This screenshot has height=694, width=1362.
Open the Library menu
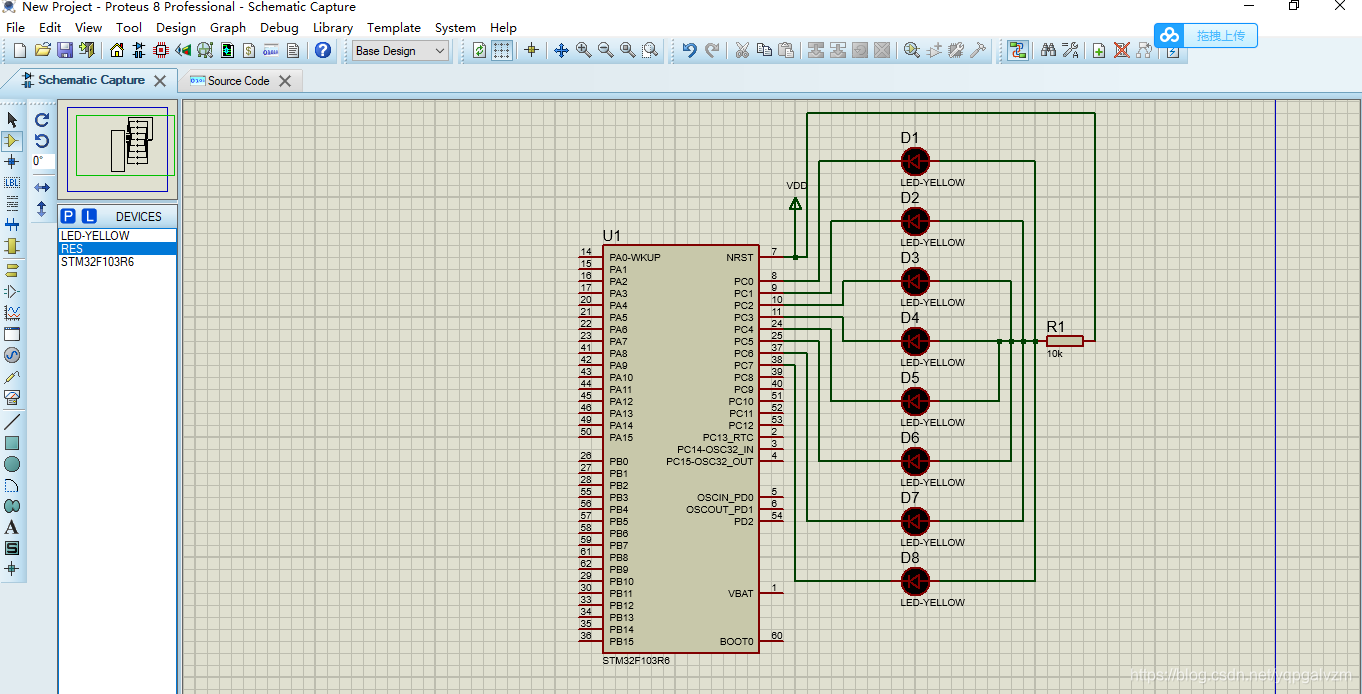(333, 28)
